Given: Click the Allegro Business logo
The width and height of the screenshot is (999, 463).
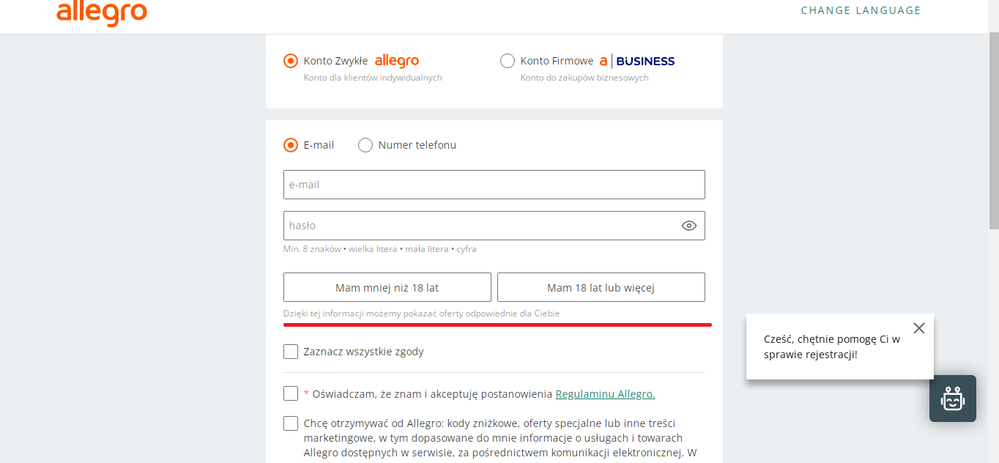Looking at the screenshot, I should (637, 61).
